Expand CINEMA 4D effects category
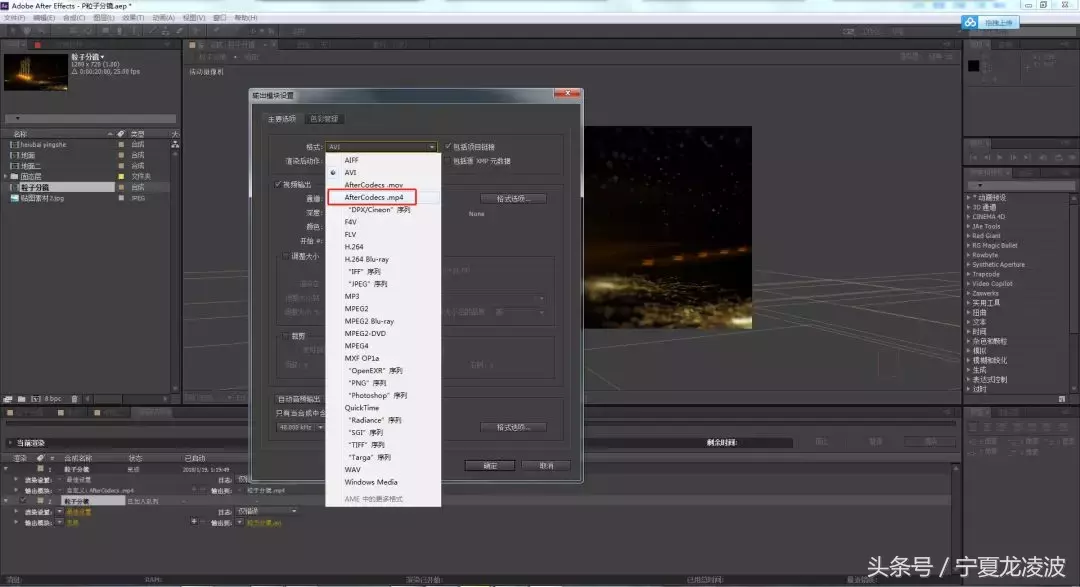Image resolution: width=1080 pixels, height=587 pixels. [x=968, y=216]
